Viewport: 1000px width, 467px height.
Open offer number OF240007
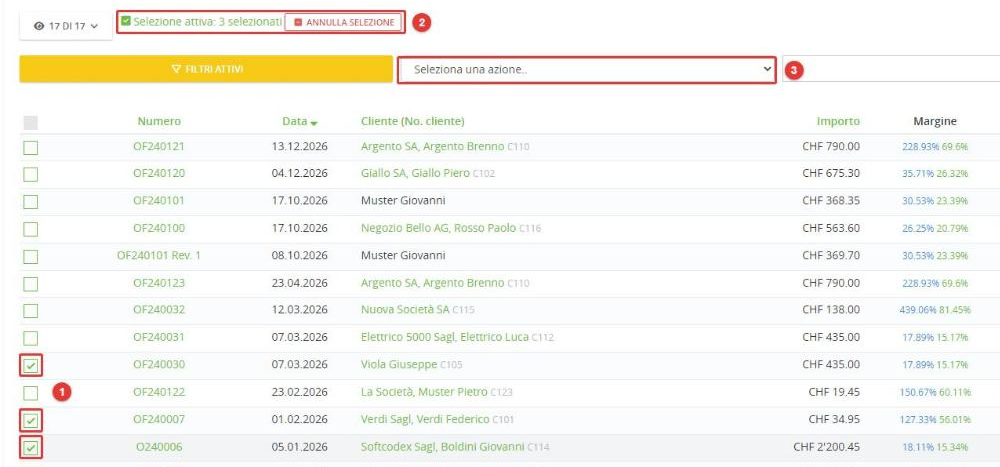(x=159, y=419)
